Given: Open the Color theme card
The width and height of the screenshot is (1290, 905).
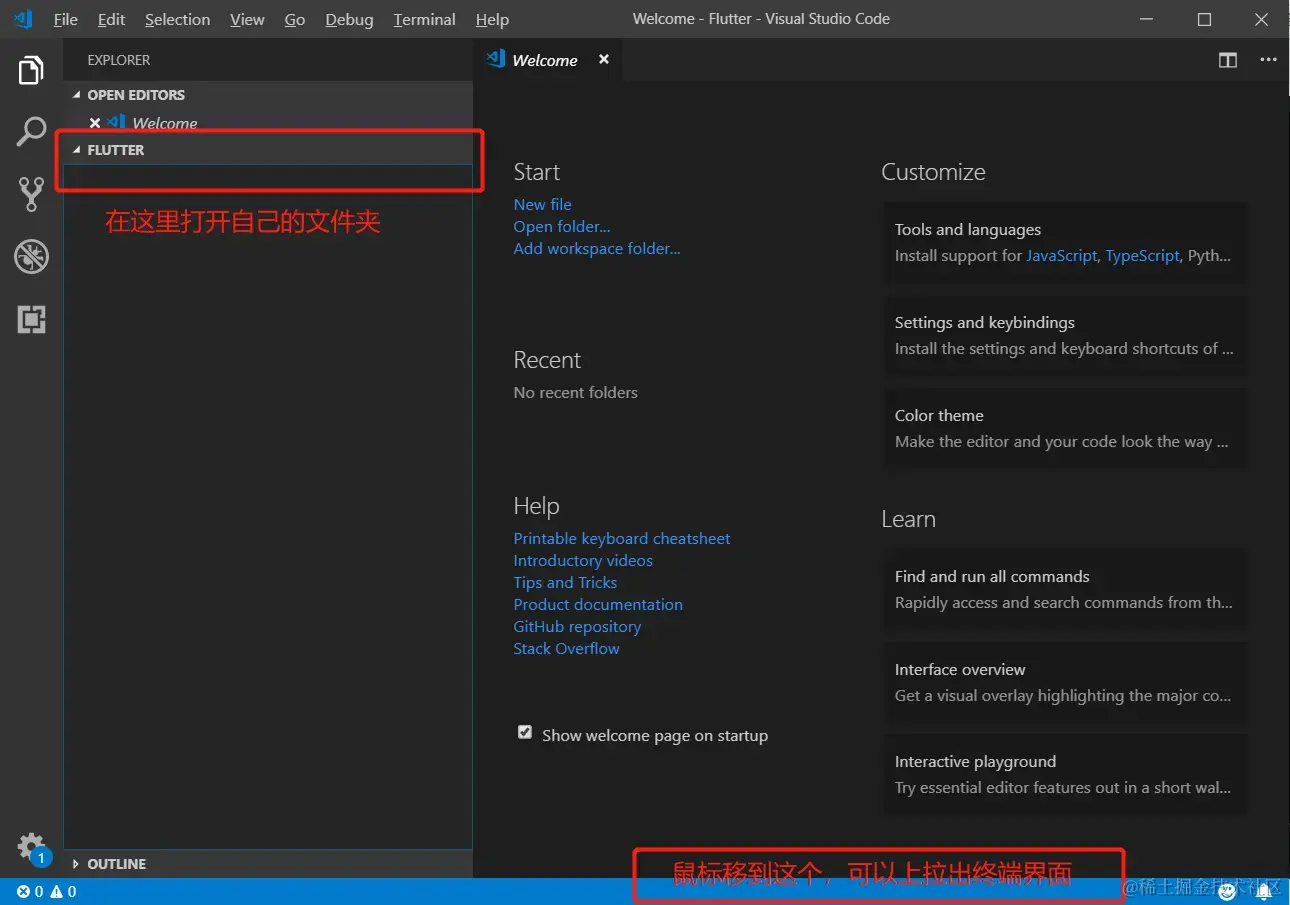Looking at the screenshot, I should (1065, 428).
